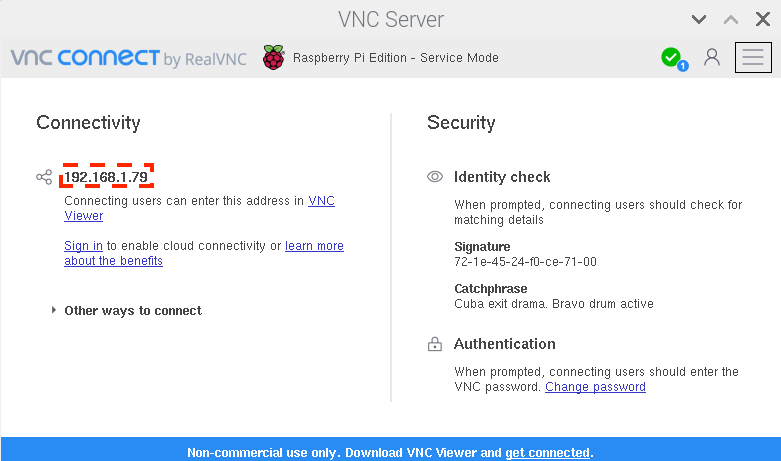Open the hamburger menu button
This screenshot has height=461, width=781.
coord(753,58)
